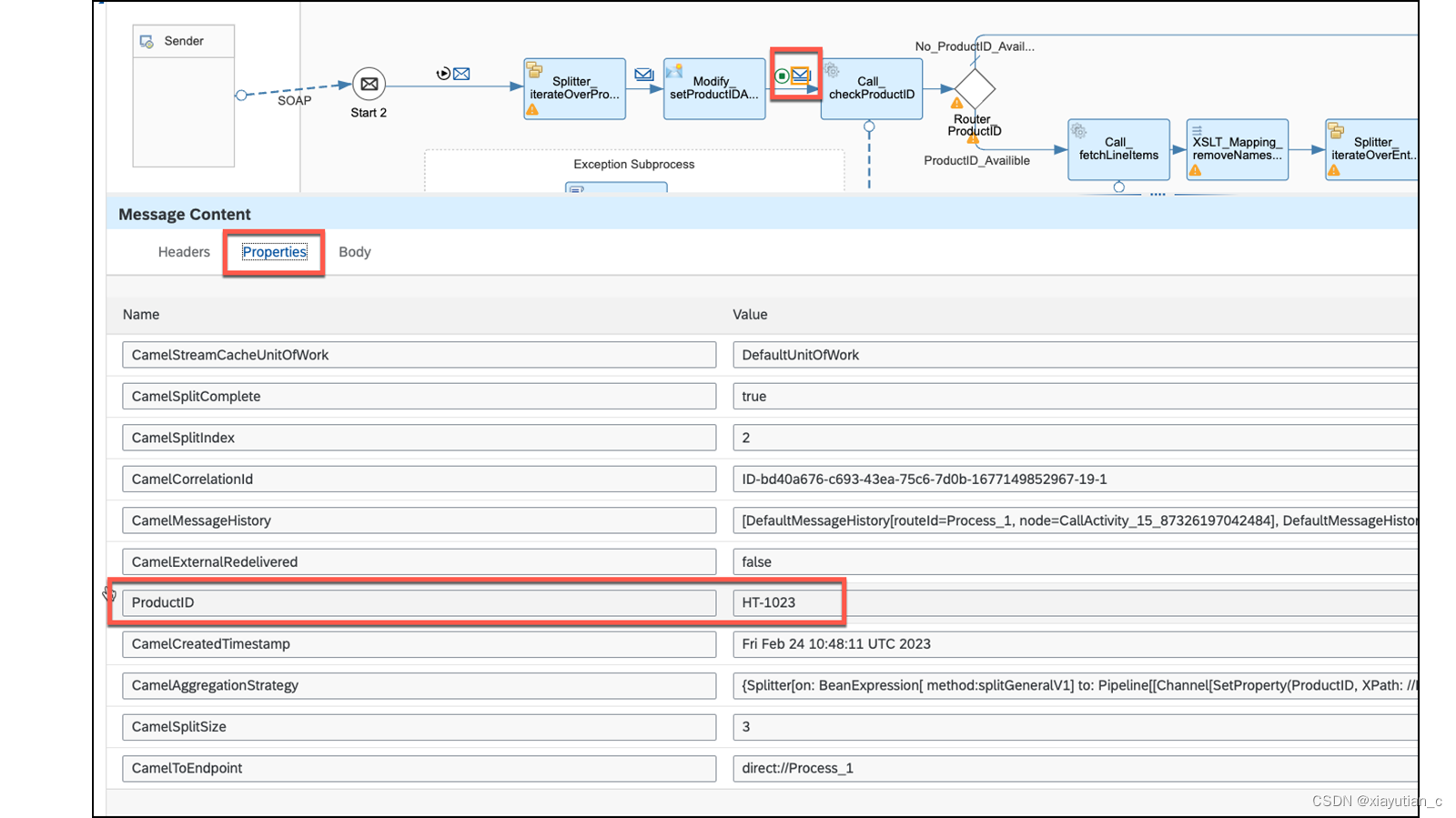This screenshot has height=818, width=1456.
Task: Click the CamelSplitIndex value field showing 2
Action: pos(1075,438)
